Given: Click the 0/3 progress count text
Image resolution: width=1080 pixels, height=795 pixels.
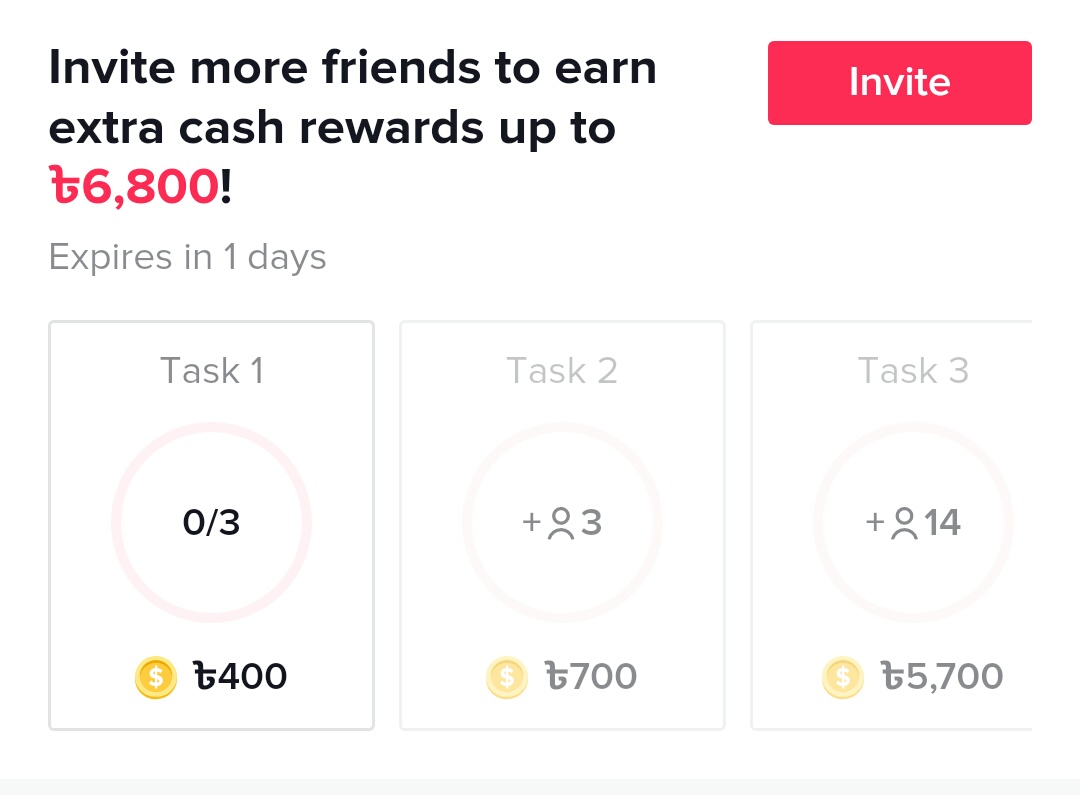Looking at the screenshot, I should (x=212, y=523).
